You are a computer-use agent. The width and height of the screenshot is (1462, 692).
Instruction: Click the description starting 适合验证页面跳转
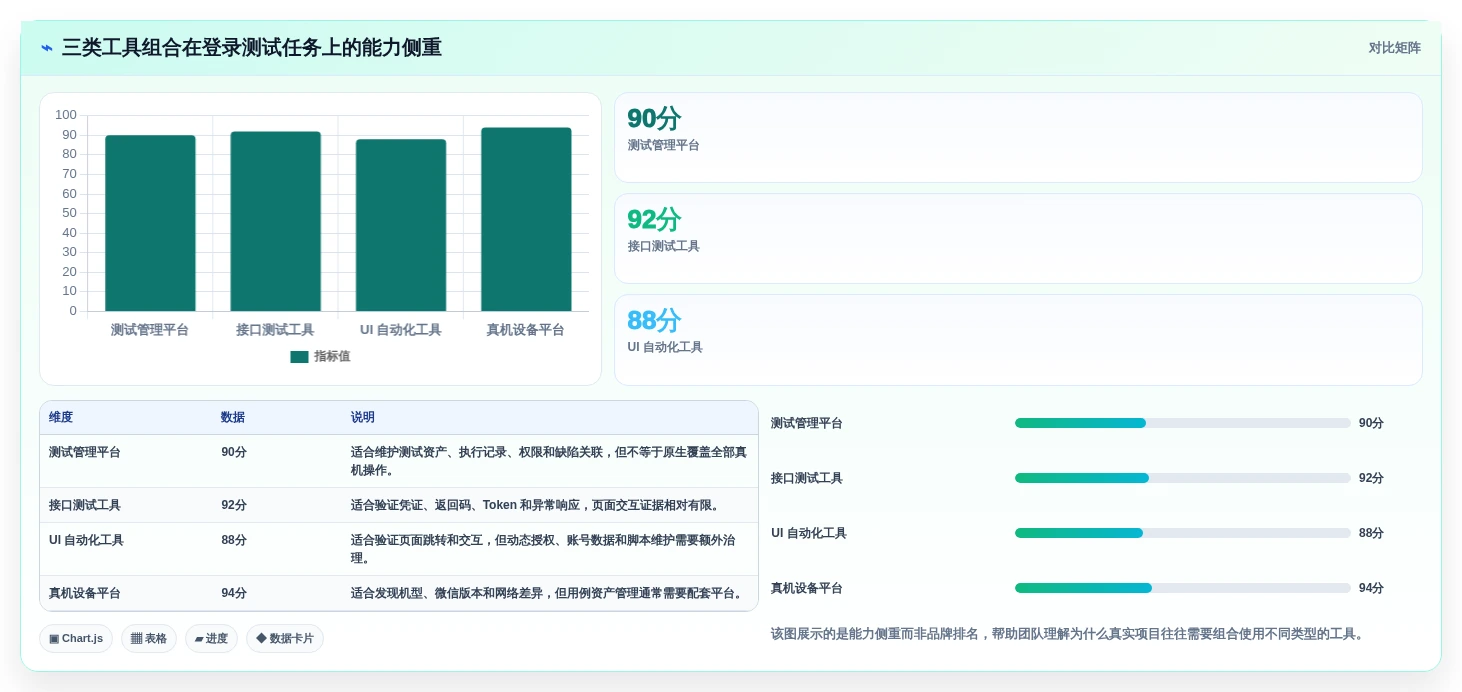click(x=543, y=549)
